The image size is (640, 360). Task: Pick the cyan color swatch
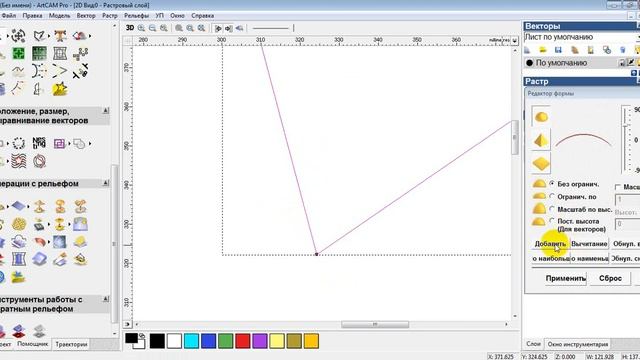click(191, 341)
